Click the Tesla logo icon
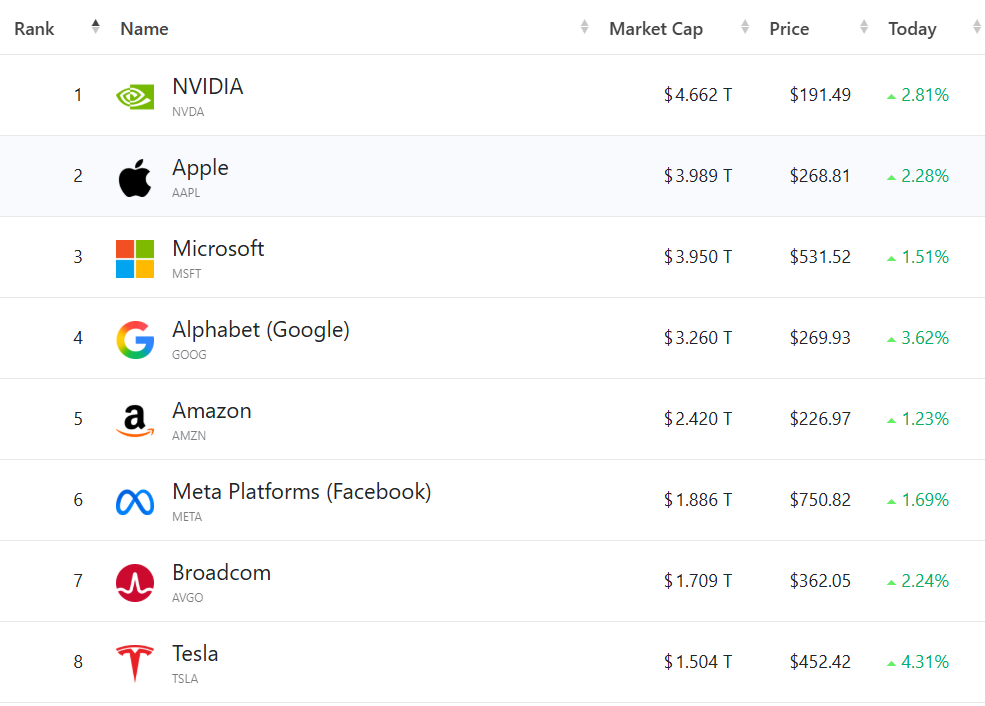985x706 pixels. click(x=135, y=664)
